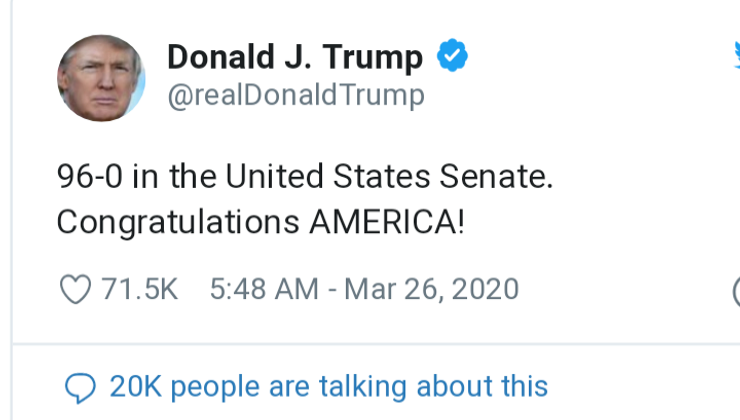Like the tweet with the heart icon

[x=75, y=290]
